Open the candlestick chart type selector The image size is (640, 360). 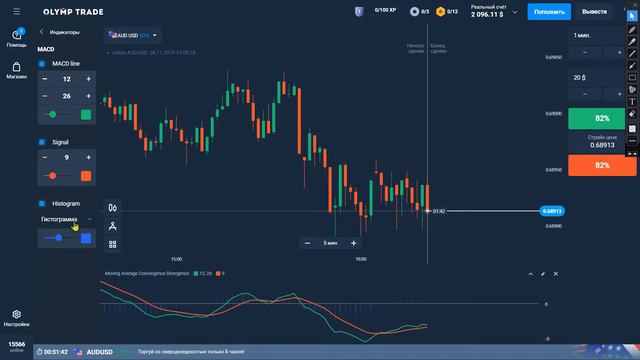coord(113,208)
